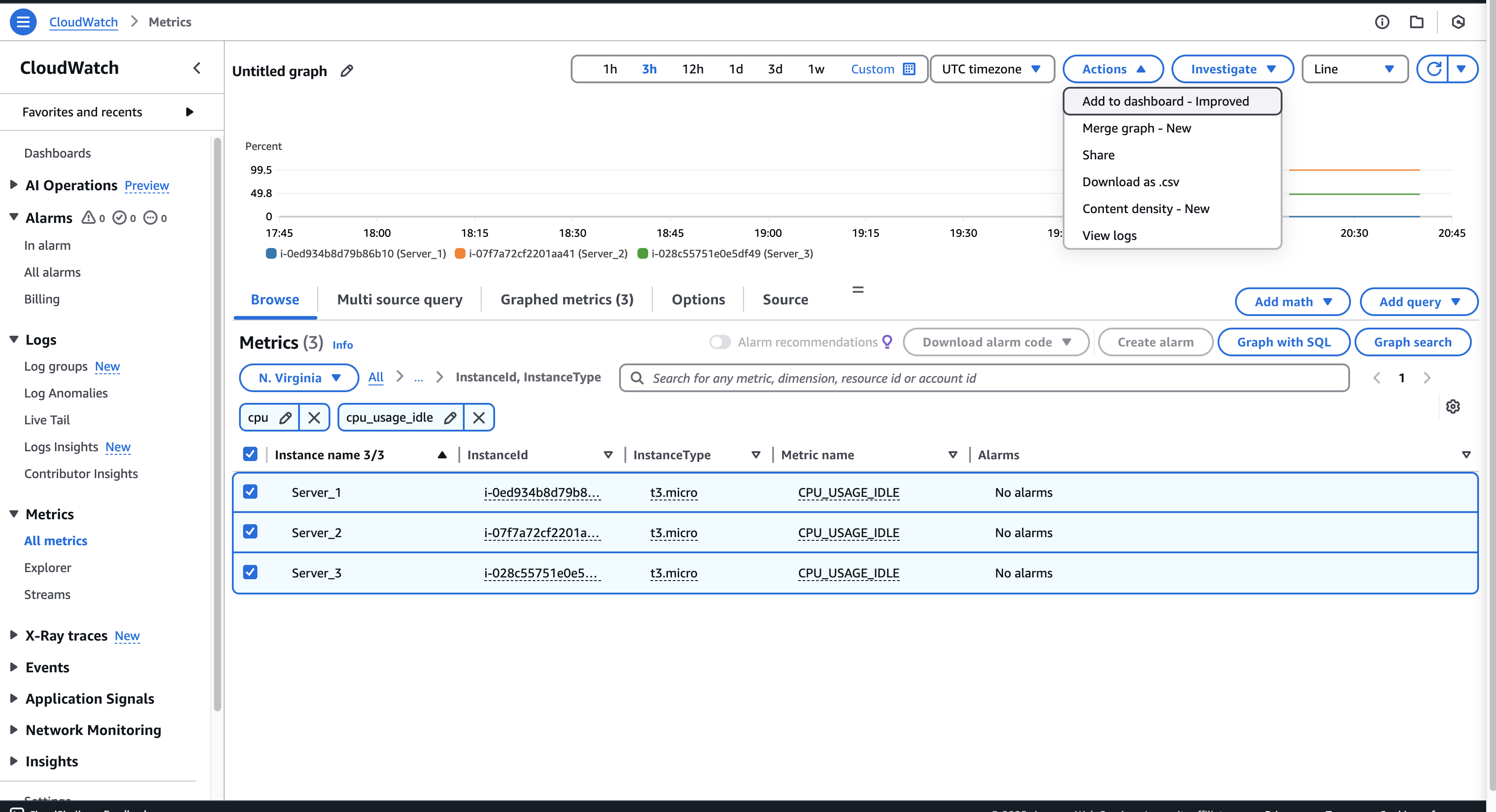1496x812 pixels.
Task: Open the N. Virginia region dropdown
Action: [299, 378]
